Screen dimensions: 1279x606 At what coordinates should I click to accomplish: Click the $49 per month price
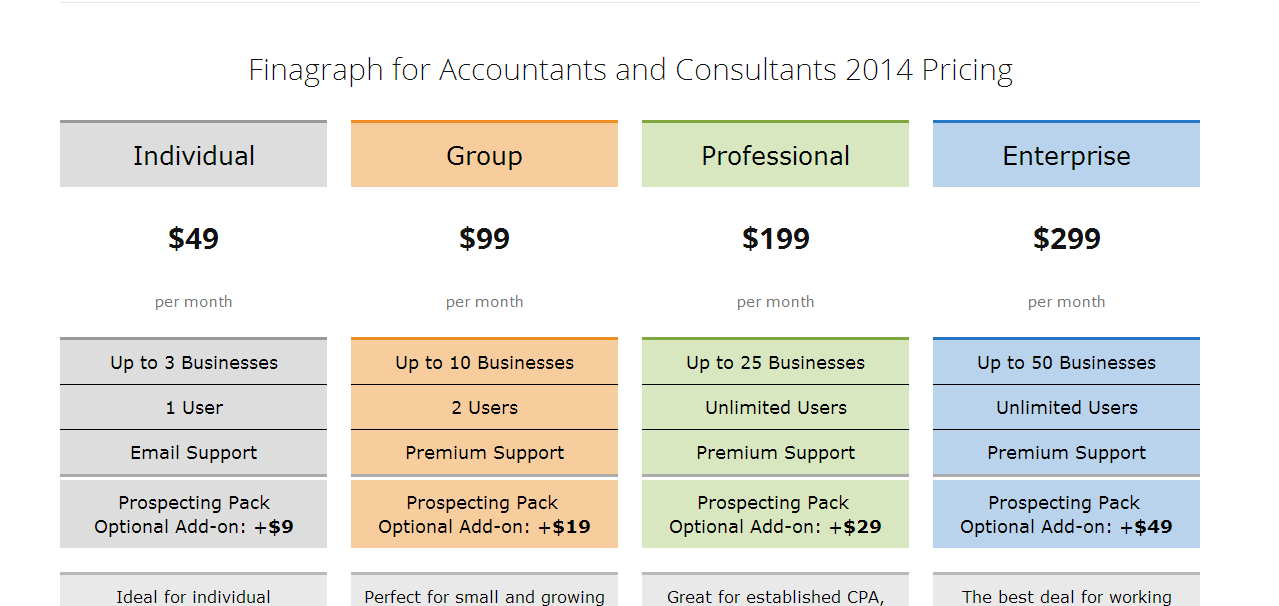[193, 239]
